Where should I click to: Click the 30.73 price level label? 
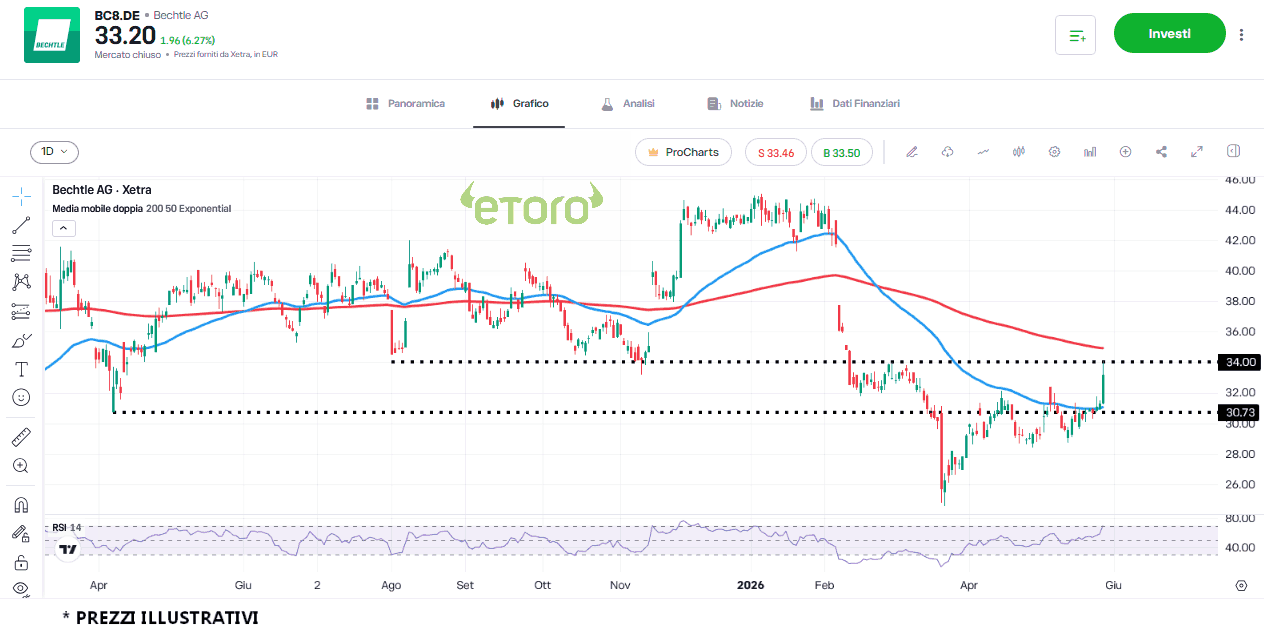1240,412
